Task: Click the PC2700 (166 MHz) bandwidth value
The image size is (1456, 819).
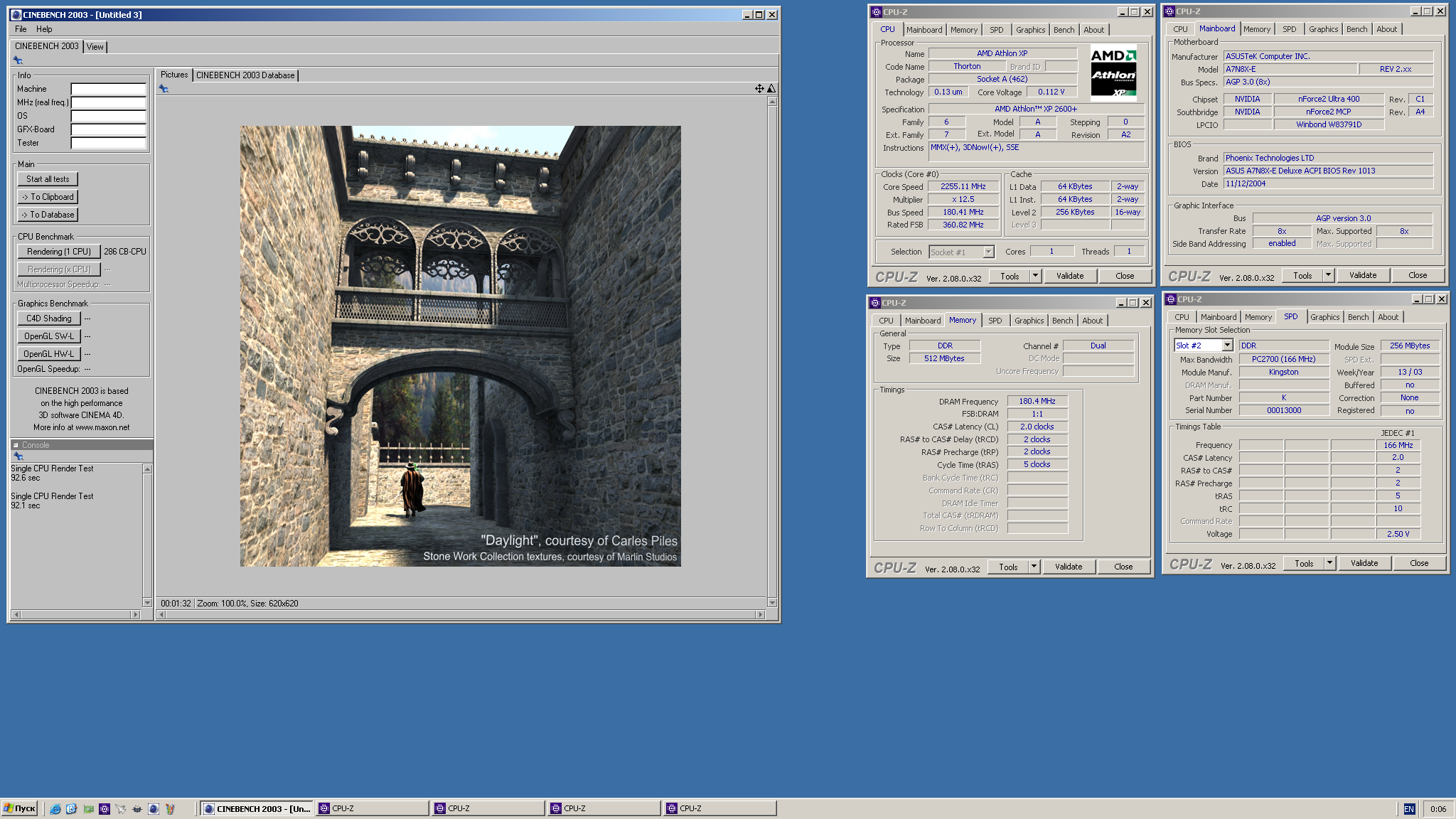Action: [x=1284, y=360]
